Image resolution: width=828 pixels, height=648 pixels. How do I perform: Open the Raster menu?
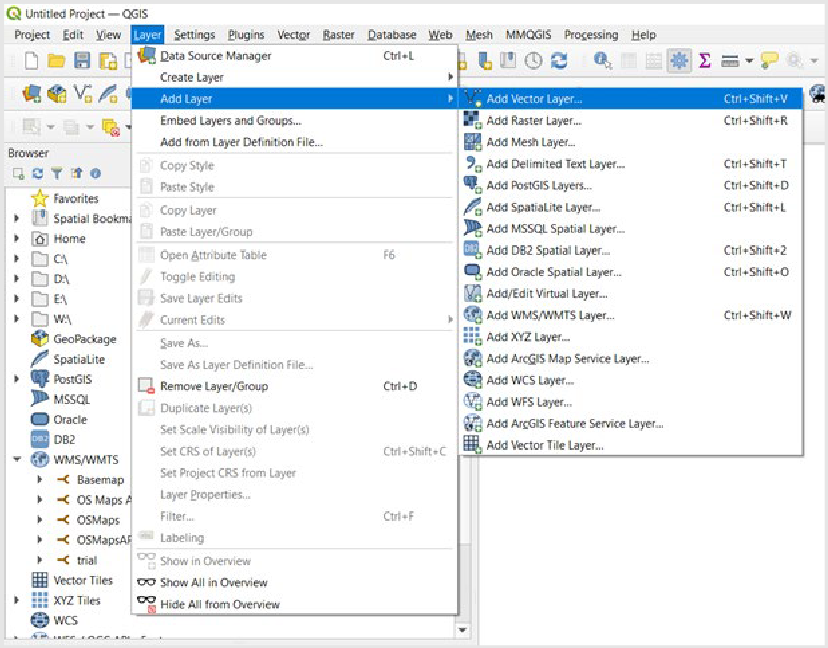tap(338, 35)
